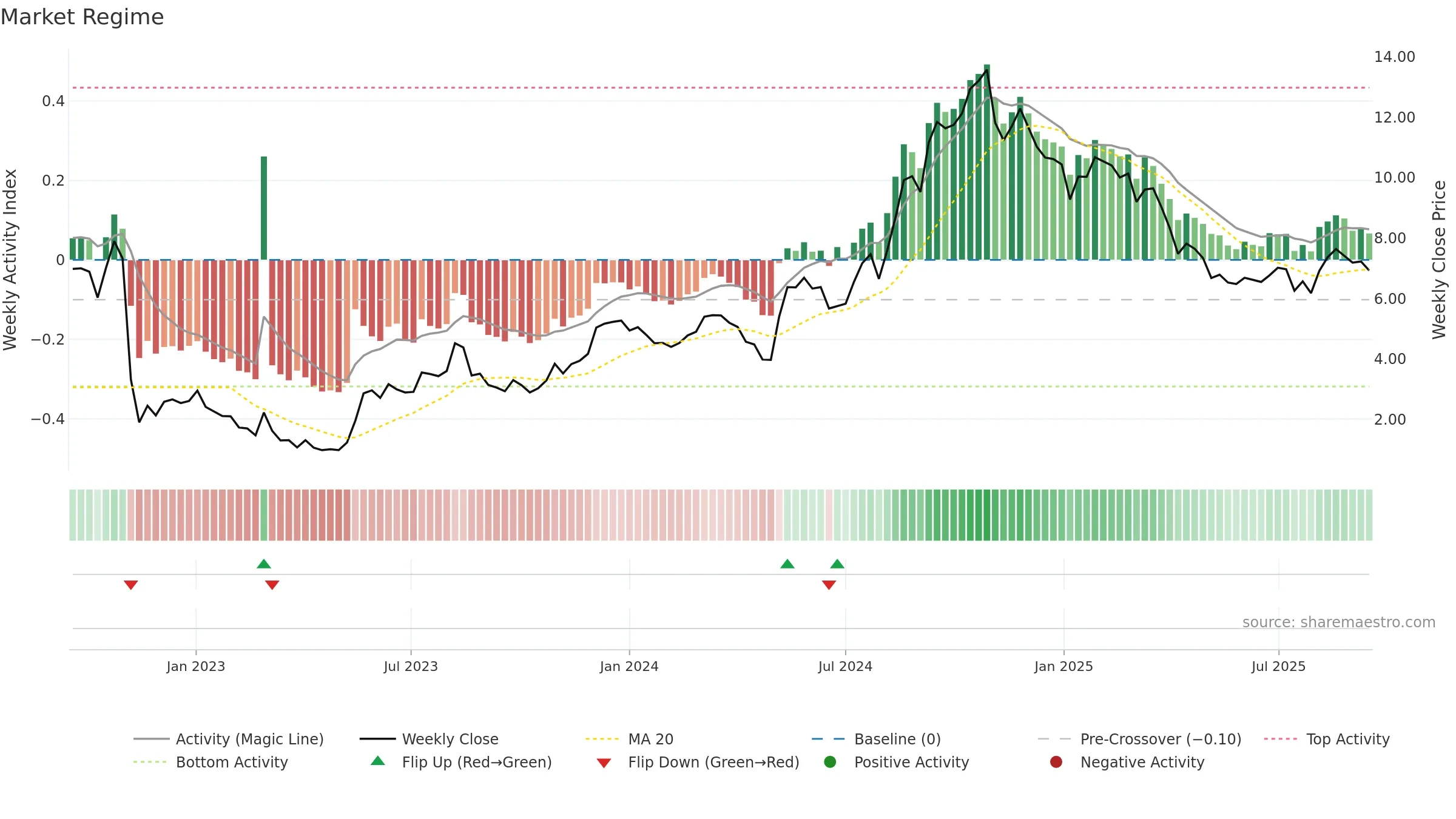The image size is (1456, 819).
Task: Toggle the Weekly Close legend entry
Action: [x=429, y=739]
